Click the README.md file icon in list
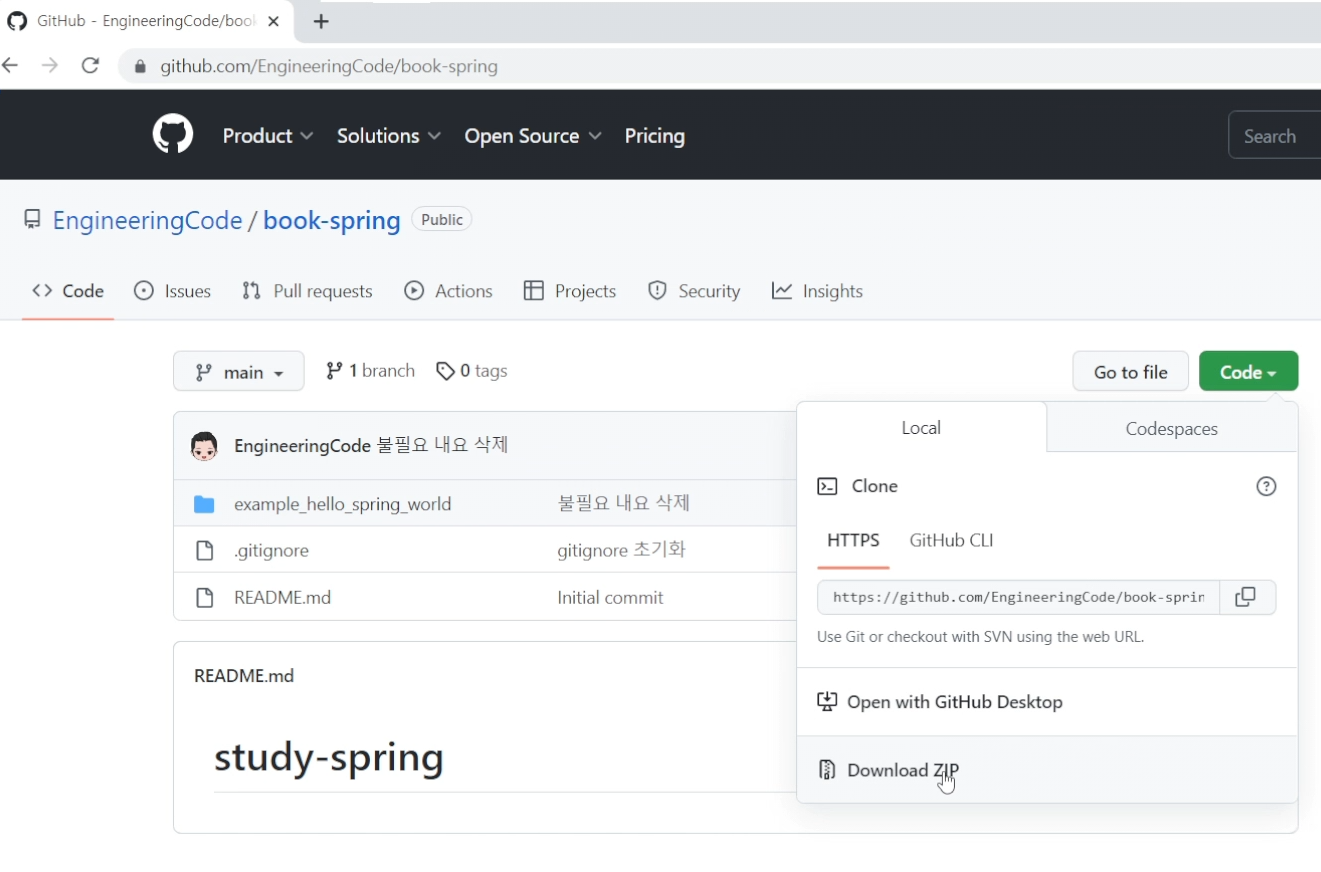The image size is (1321, 872). (x=204, y=598)
